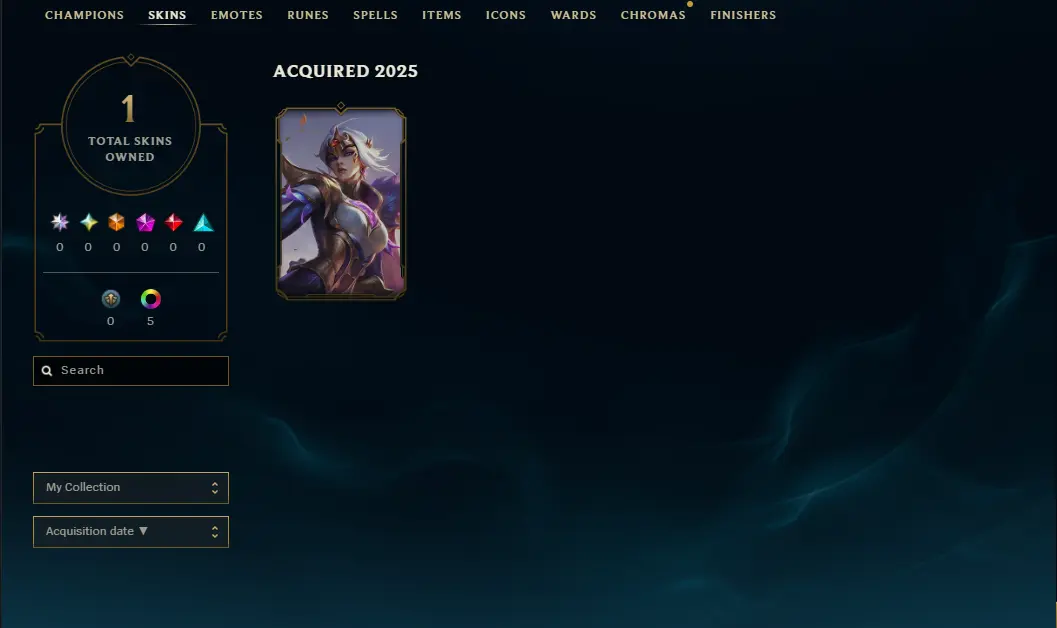Viewport: 1057px width, 628px height.
Task: Switch to the Emotes tab
Action: (x=237, y=15)
